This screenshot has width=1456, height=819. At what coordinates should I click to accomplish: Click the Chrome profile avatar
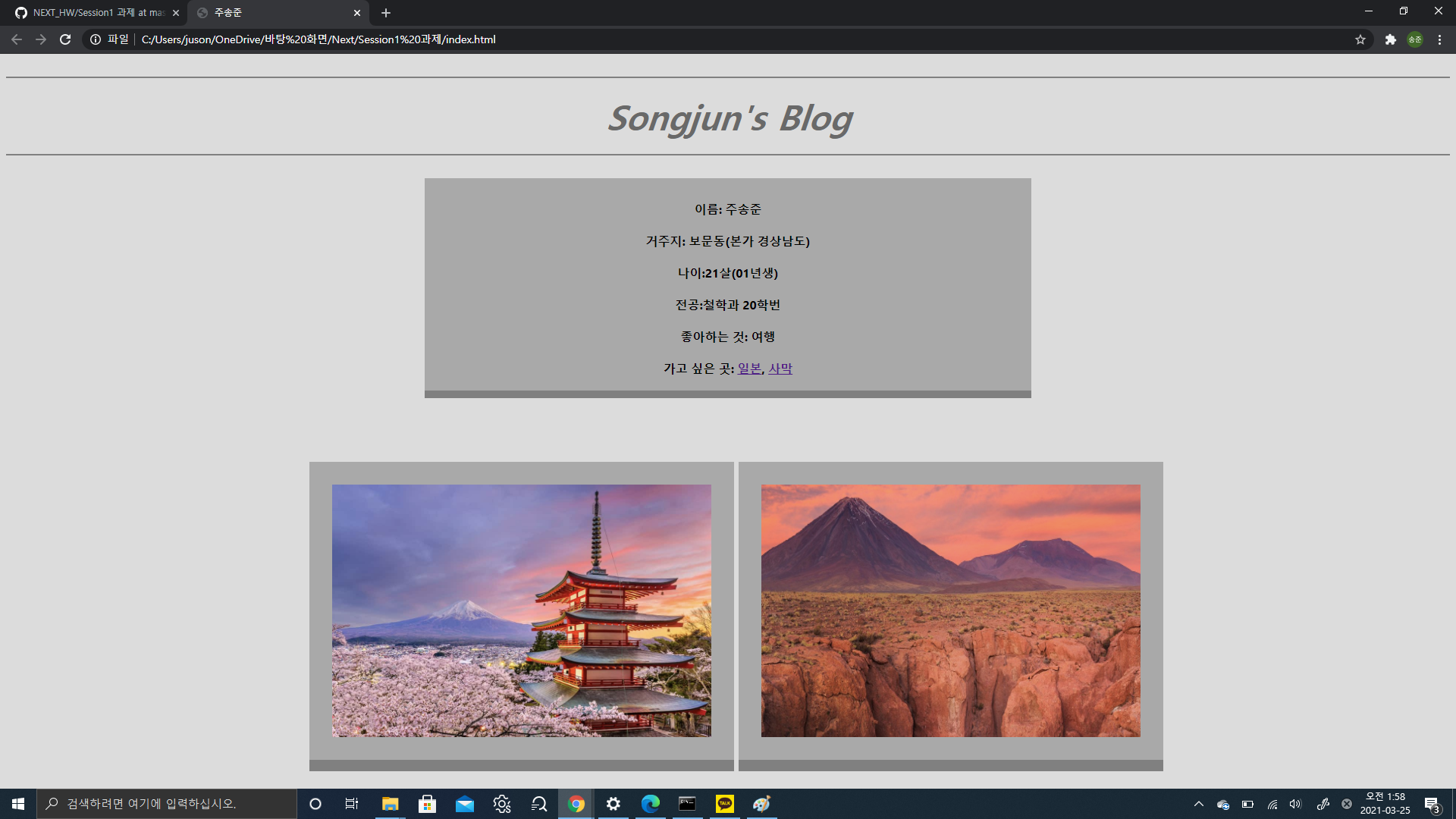coord(1415,39)
